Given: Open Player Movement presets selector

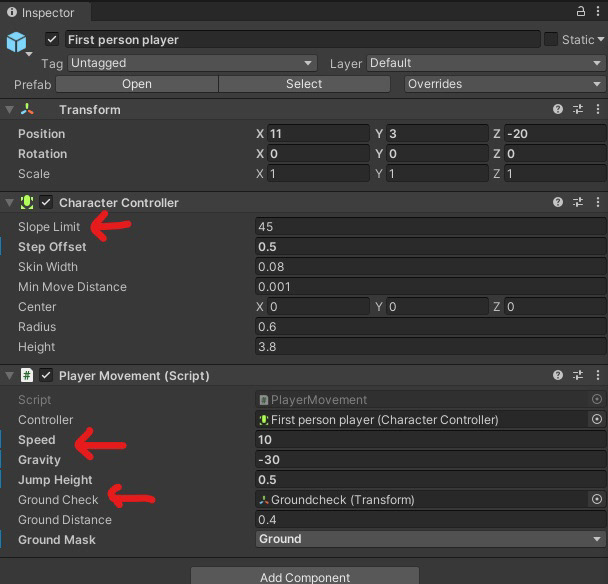Looking at the screenshot, I should [x=578, y=375].
